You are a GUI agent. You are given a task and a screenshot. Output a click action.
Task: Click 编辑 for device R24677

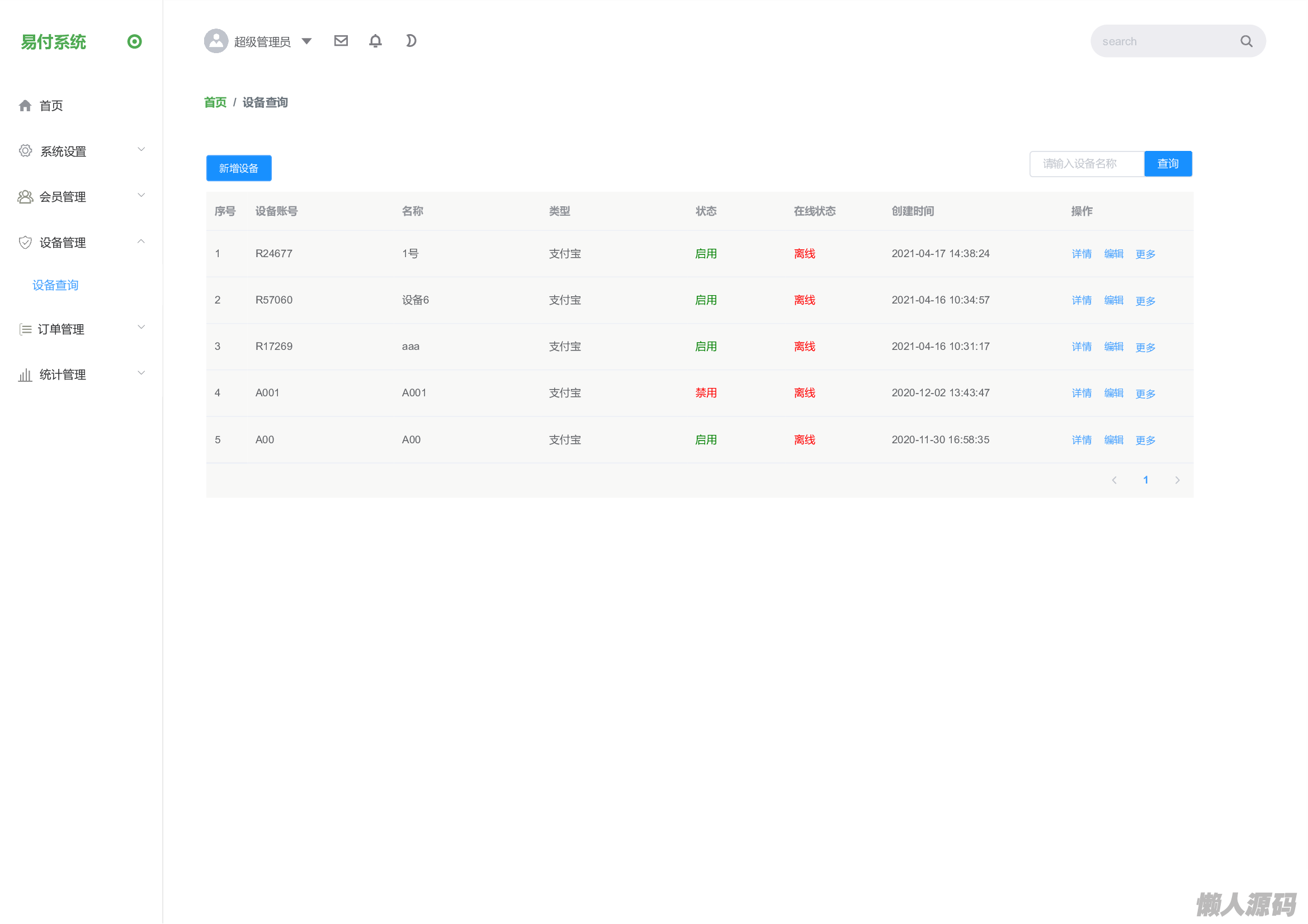click(1113, 254)
